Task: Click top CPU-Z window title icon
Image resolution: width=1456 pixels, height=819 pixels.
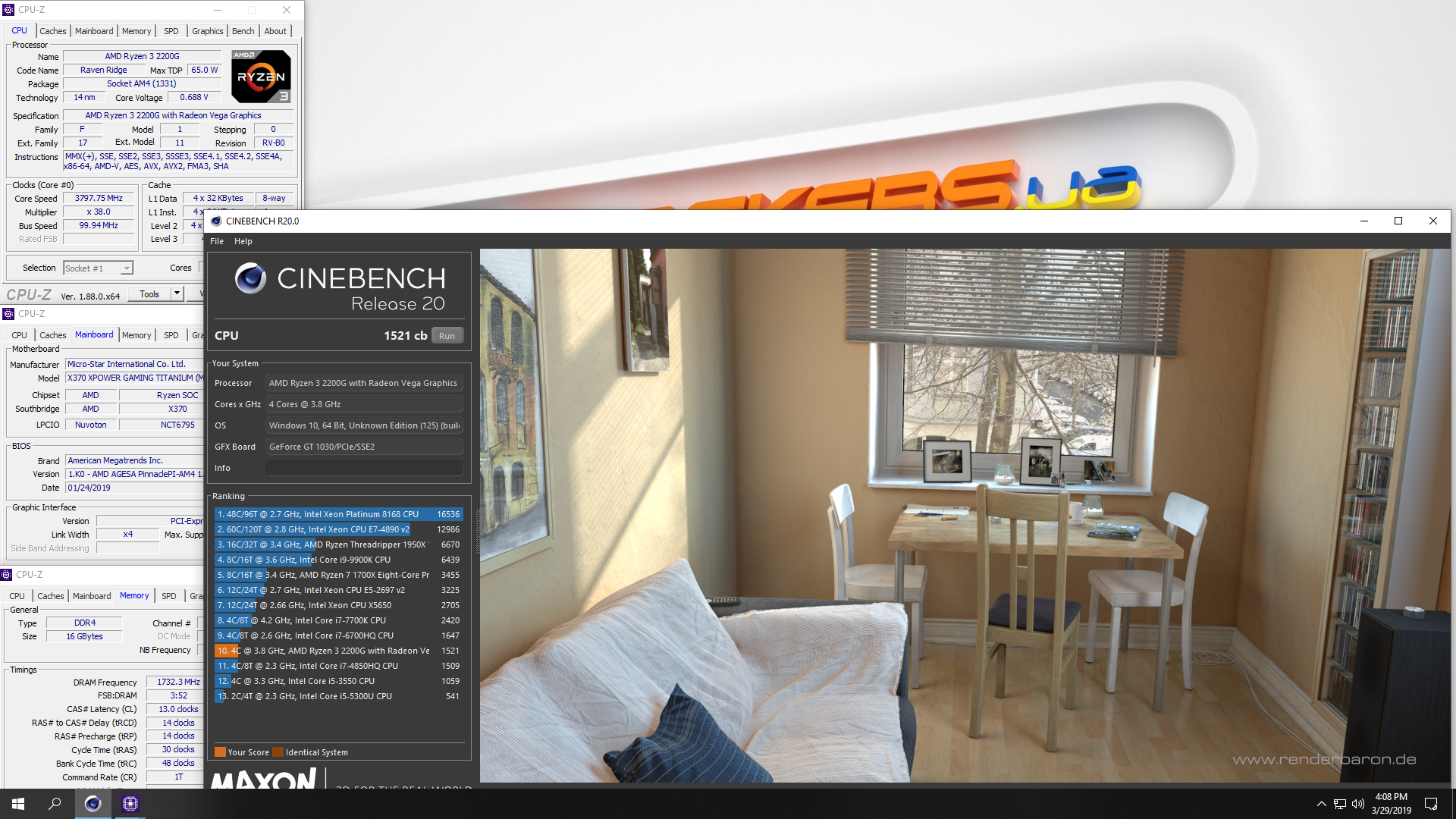Action: [x=8, y=10]
